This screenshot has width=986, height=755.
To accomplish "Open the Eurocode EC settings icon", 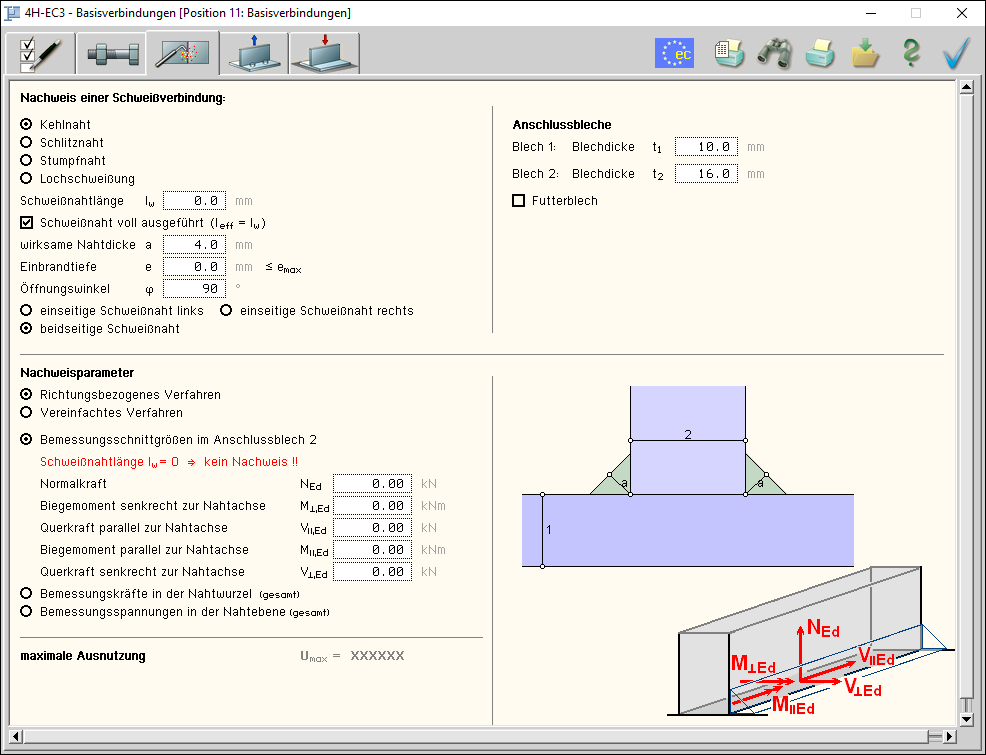I will [674, 53].
